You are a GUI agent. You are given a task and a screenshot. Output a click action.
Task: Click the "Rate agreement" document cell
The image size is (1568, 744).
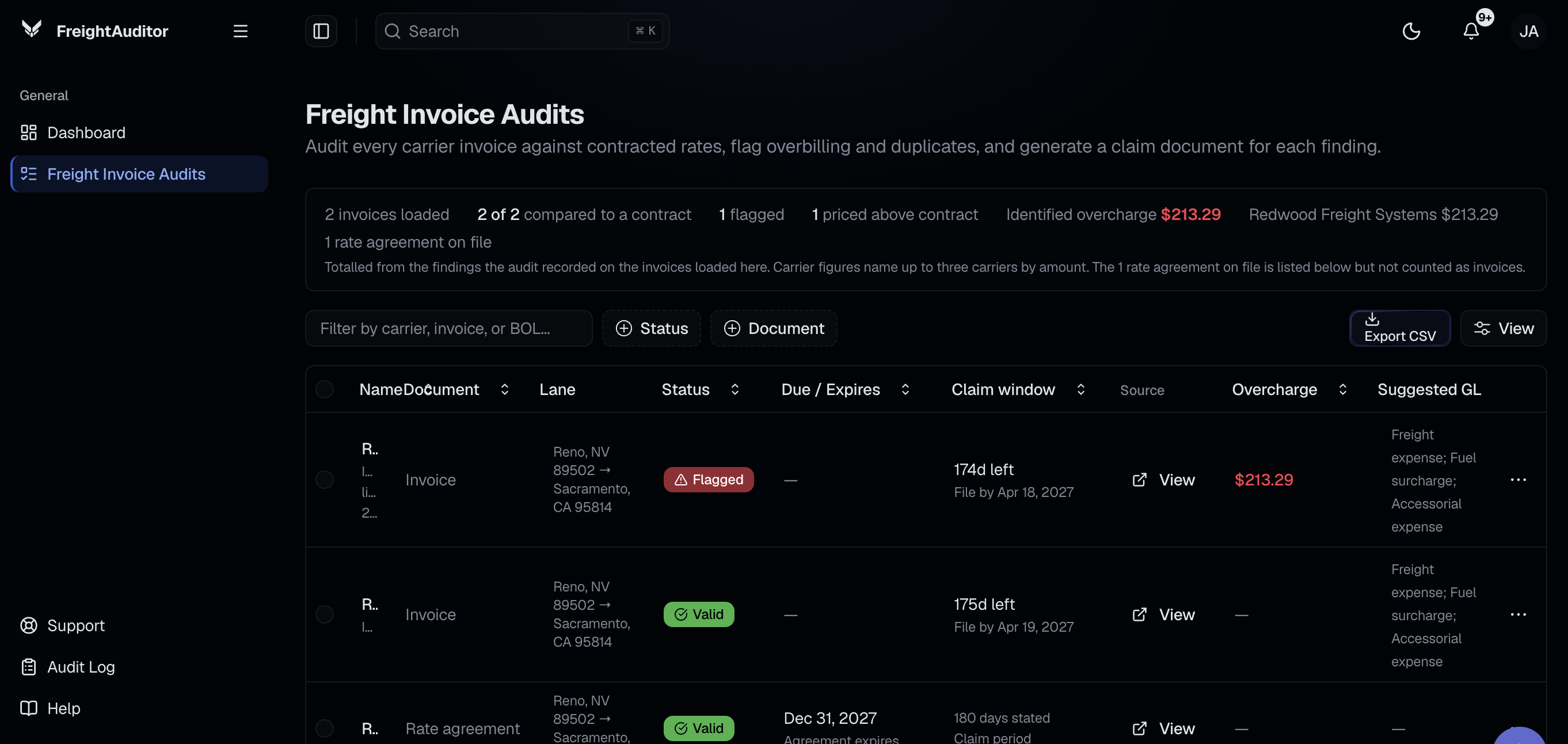click(463, 728)
